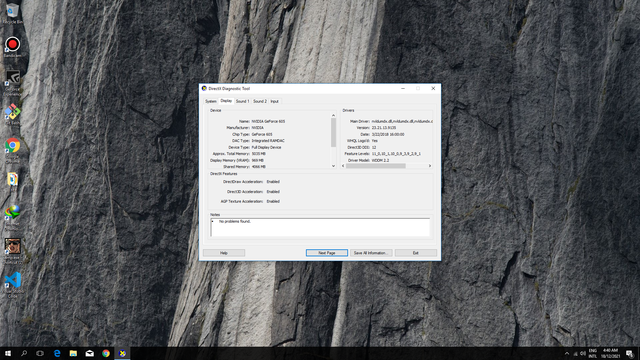The width and height of the screenshot is (640, 360).
Task: Switch to the Sound 1 tab
Action: [242, 101]
